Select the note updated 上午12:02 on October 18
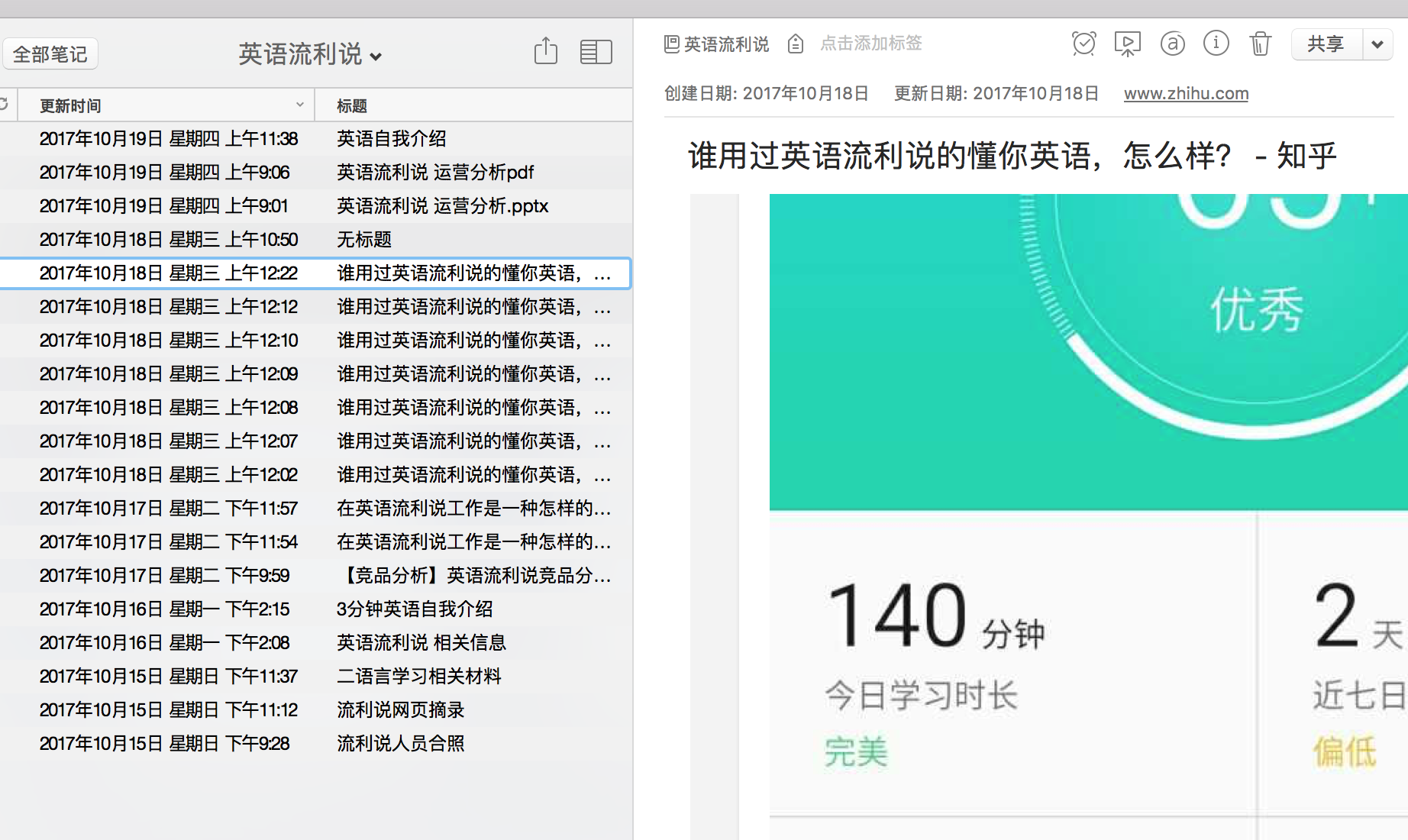 [316, 474]
